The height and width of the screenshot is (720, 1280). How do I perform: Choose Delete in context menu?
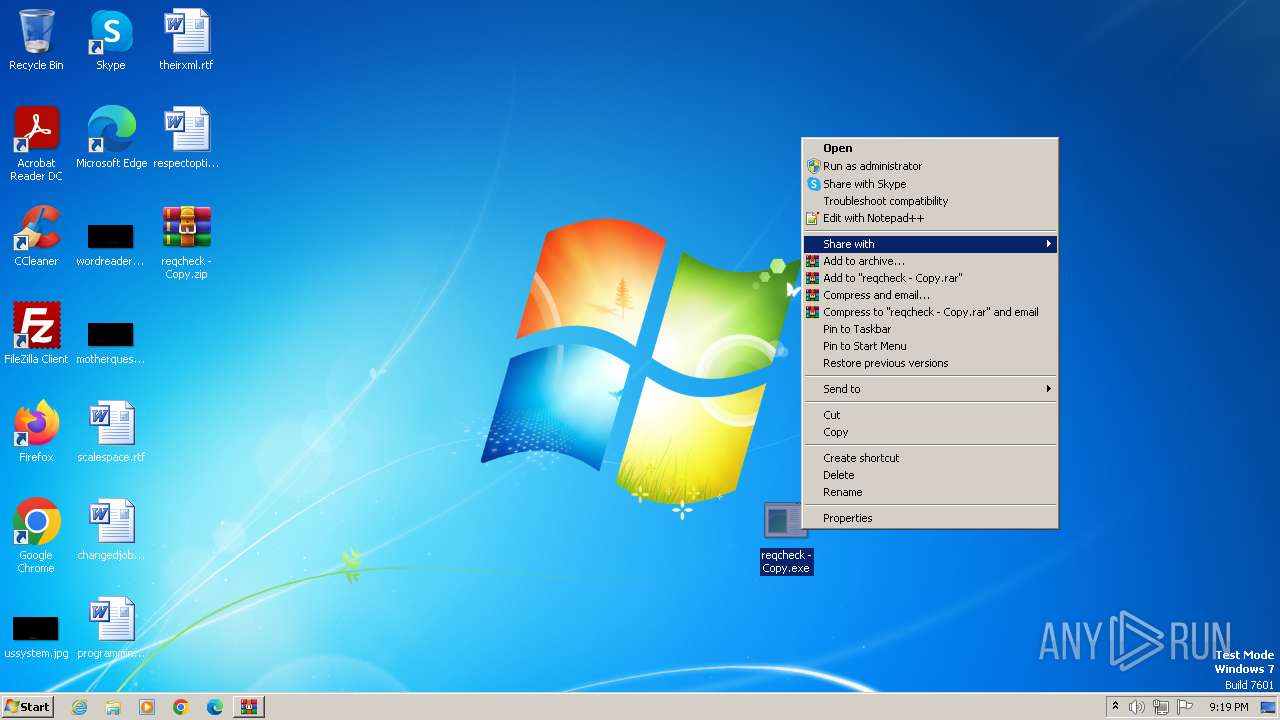point(930,475)
